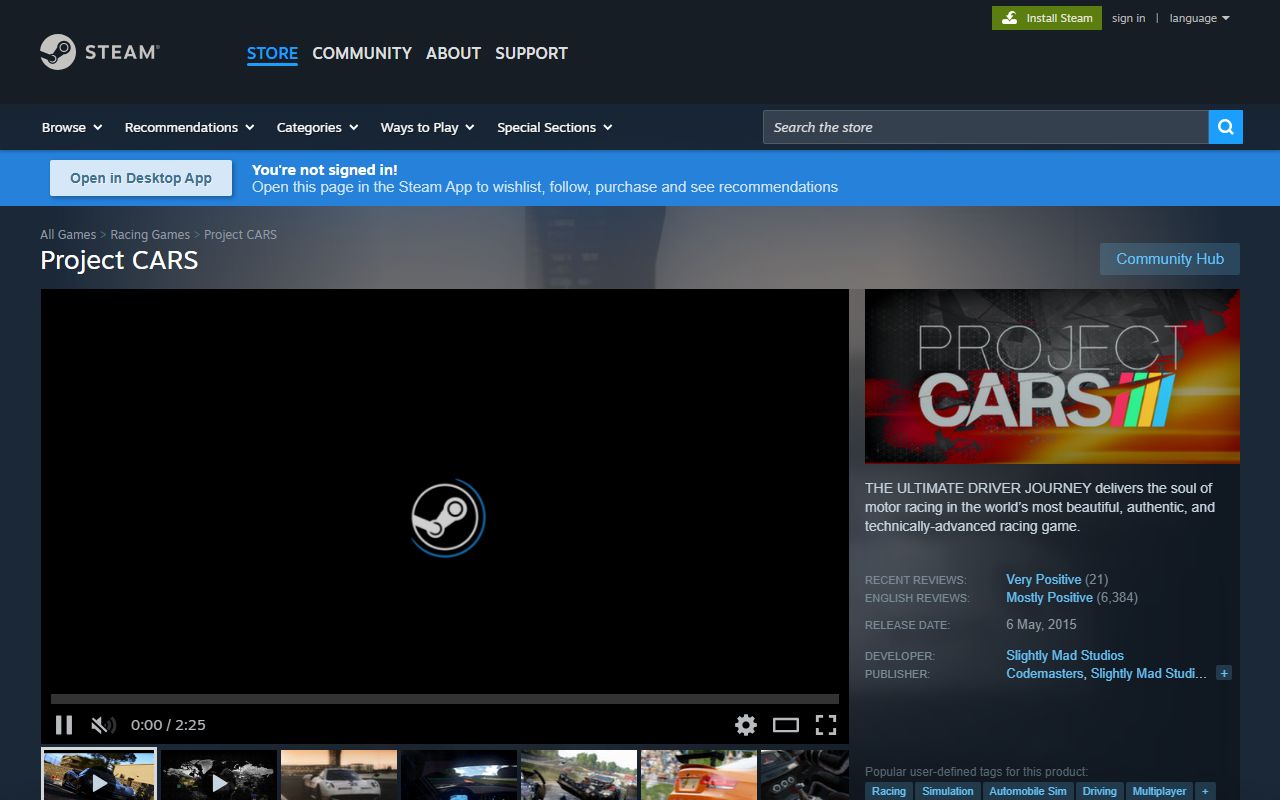Open the ABOUT tab
This screenshot has height=800, width=1280.
(x=453, y=53)
